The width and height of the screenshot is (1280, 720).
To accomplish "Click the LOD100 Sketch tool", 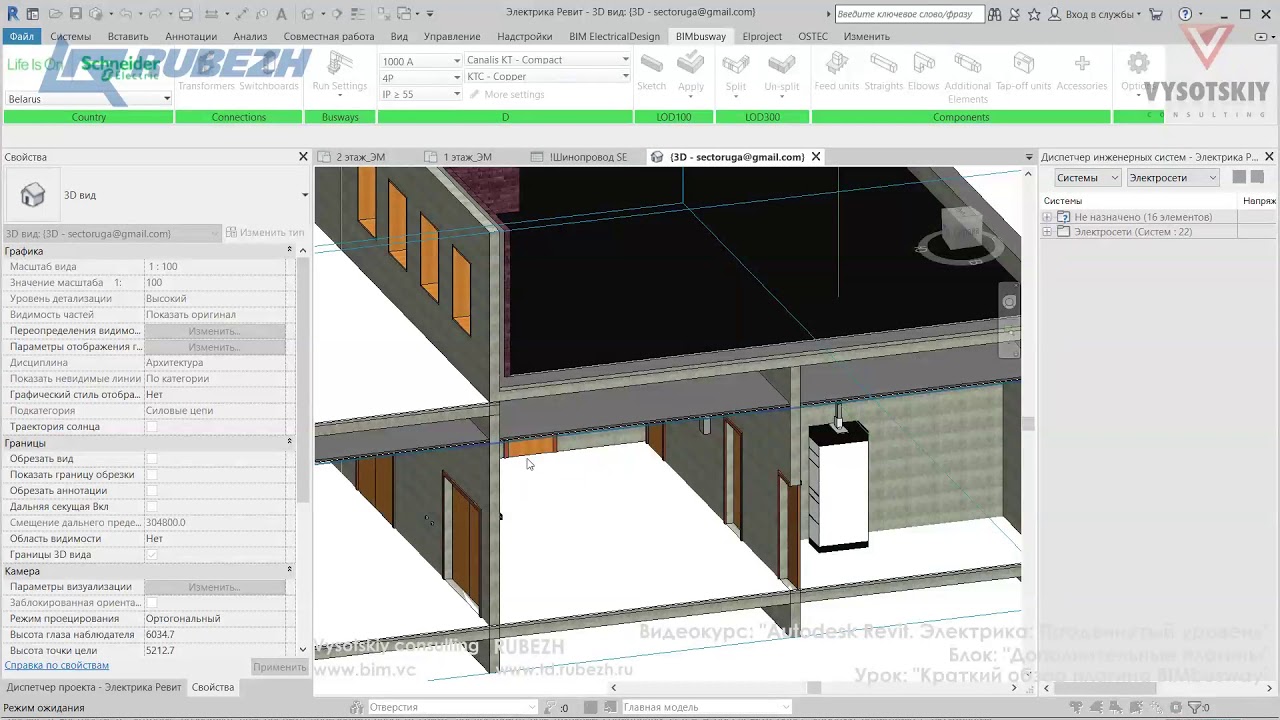I will [x=652, y=73].
